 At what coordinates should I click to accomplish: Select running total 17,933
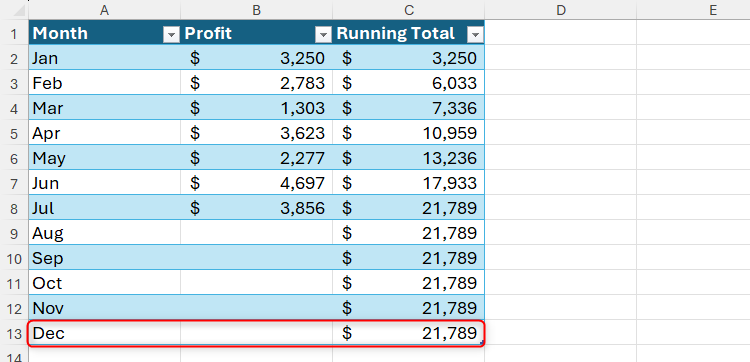pos(408,183)
